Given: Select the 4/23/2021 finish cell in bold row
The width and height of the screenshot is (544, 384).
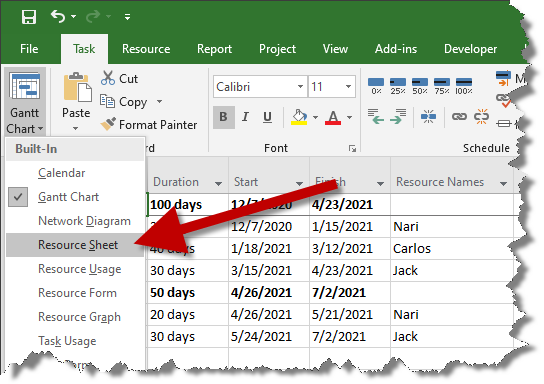Looking at the screenshot, I should pyautogui.click(x=350, y=204).
